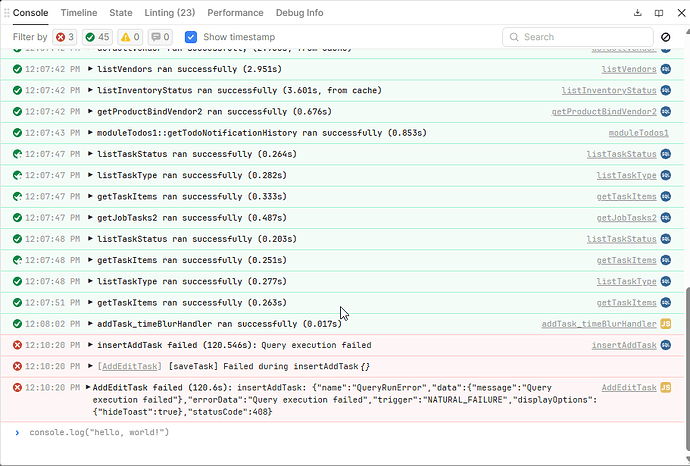Click the SQL icon on the getTaskItems 0.263s row

[x=666, y=302]
